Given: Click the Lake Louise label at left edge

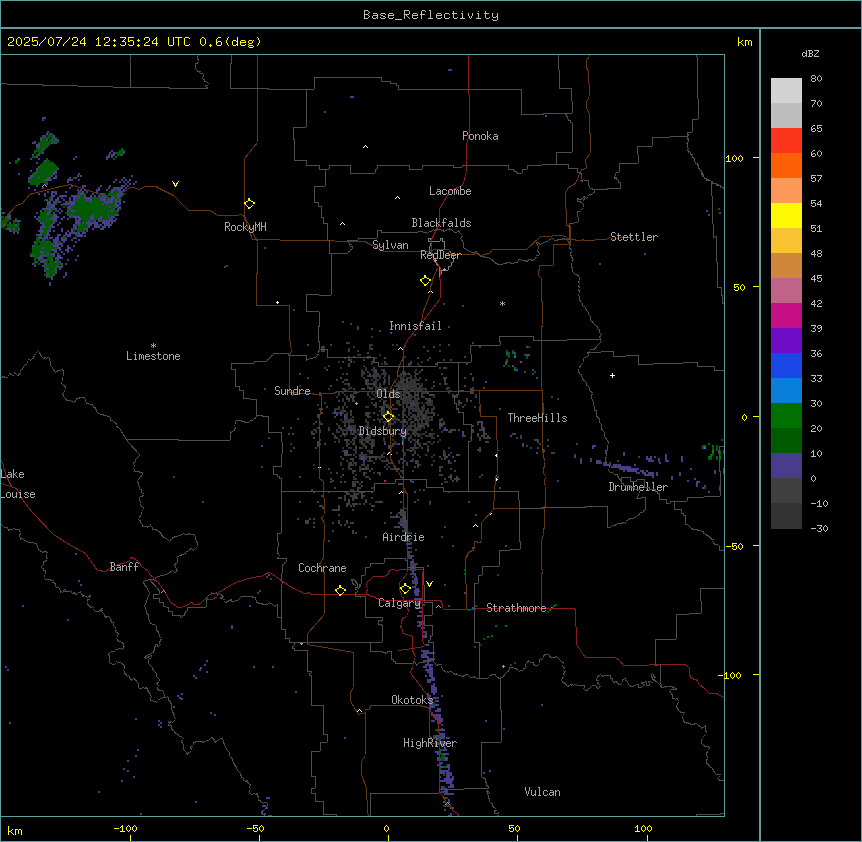Looking at the screenshot, I should tap(18, 484).
